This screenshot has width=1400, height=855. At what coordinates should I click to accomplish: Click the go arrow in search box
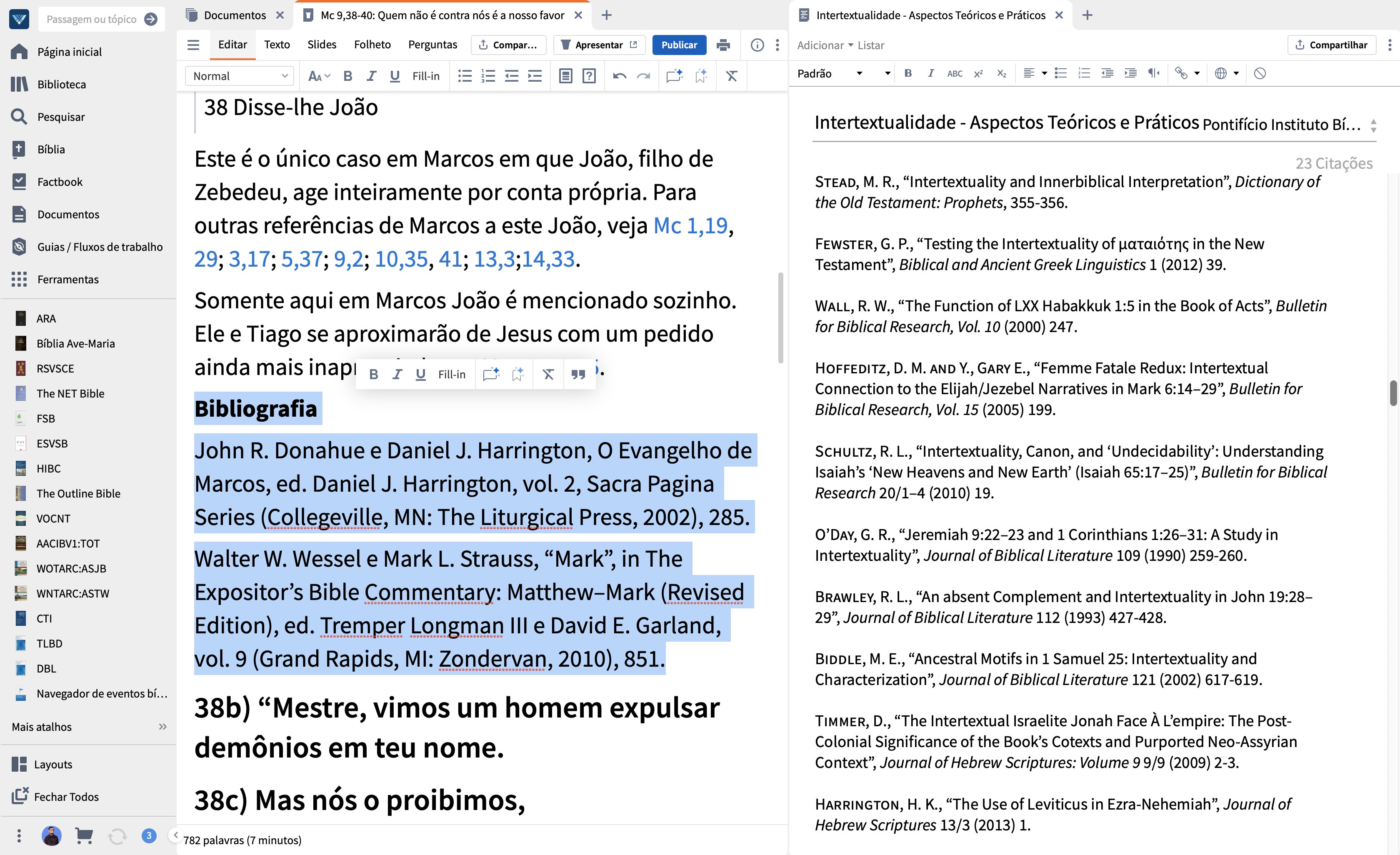tap(150, 19)
